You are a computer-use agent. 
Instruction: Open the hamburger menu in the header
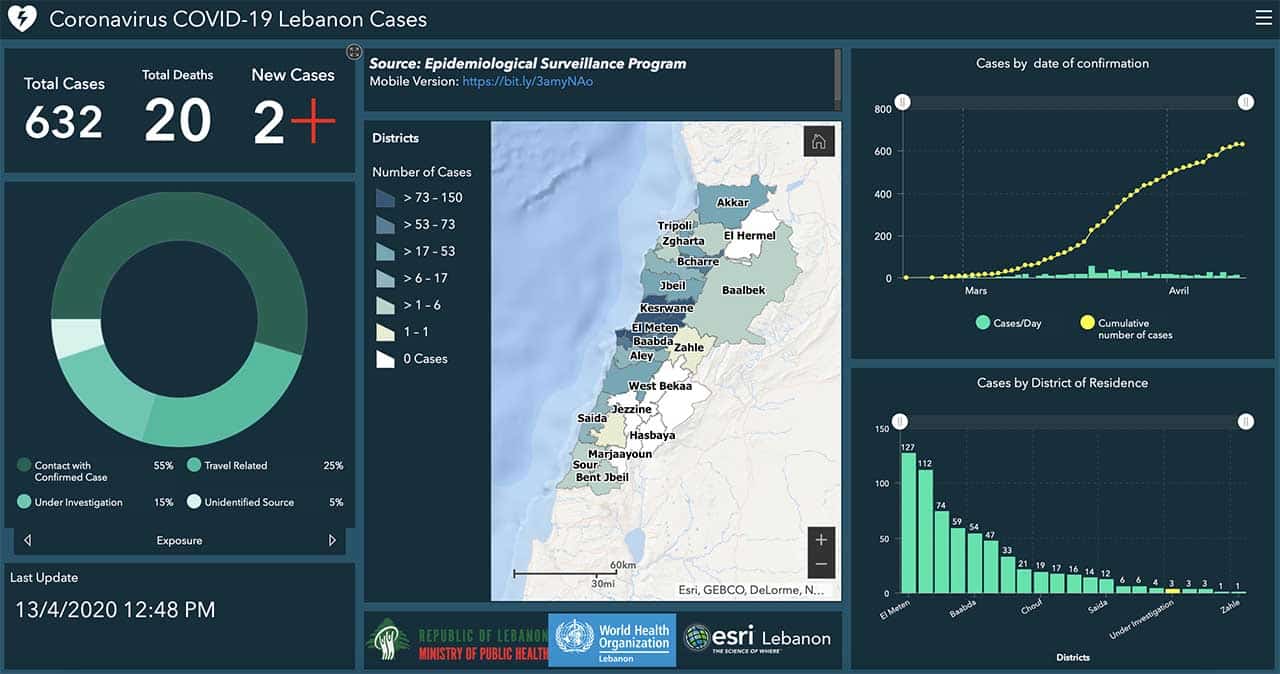1263,17
